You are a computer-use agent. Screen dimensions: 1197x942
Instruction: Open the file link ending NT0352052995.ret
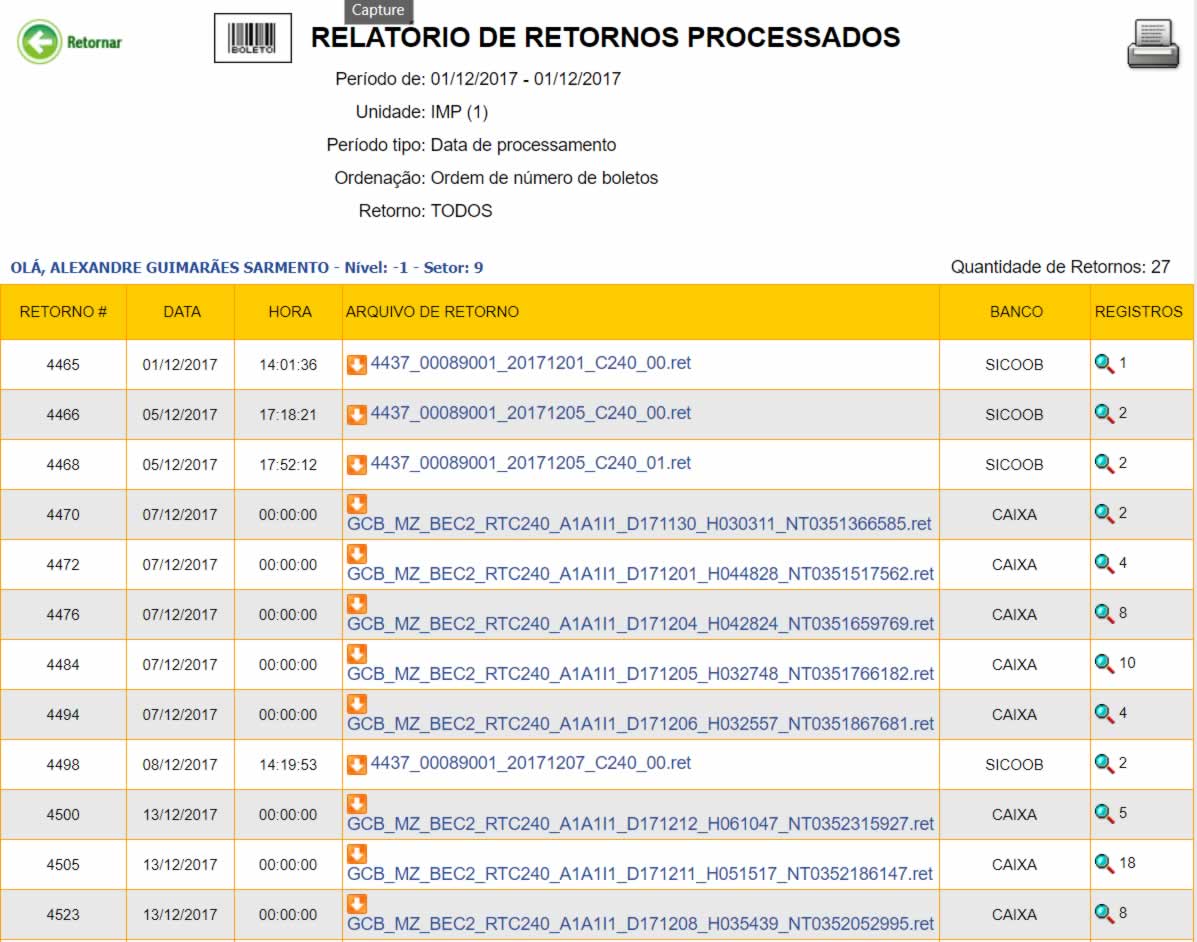click(x=640, y=924)
